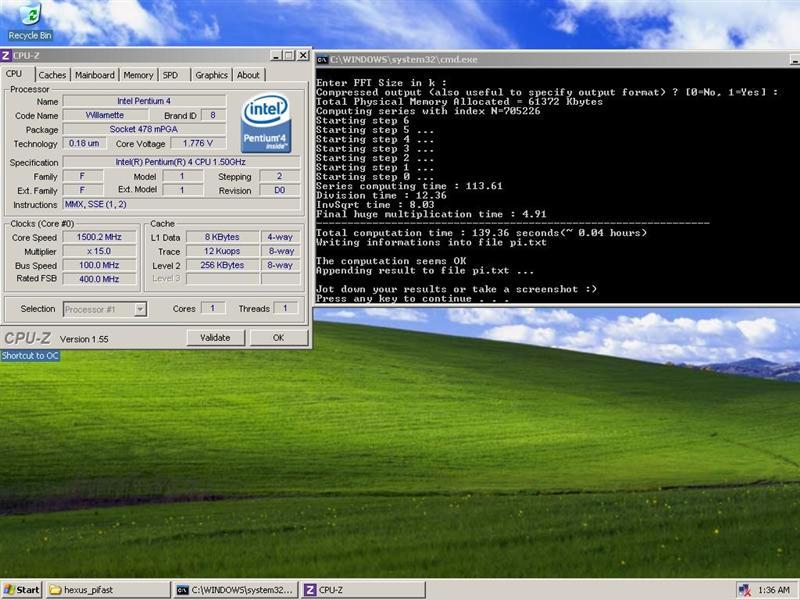Click 'Total computation time' line in cmd
Viewport: 800px width, 600px height.
click(x=481, y=233)
